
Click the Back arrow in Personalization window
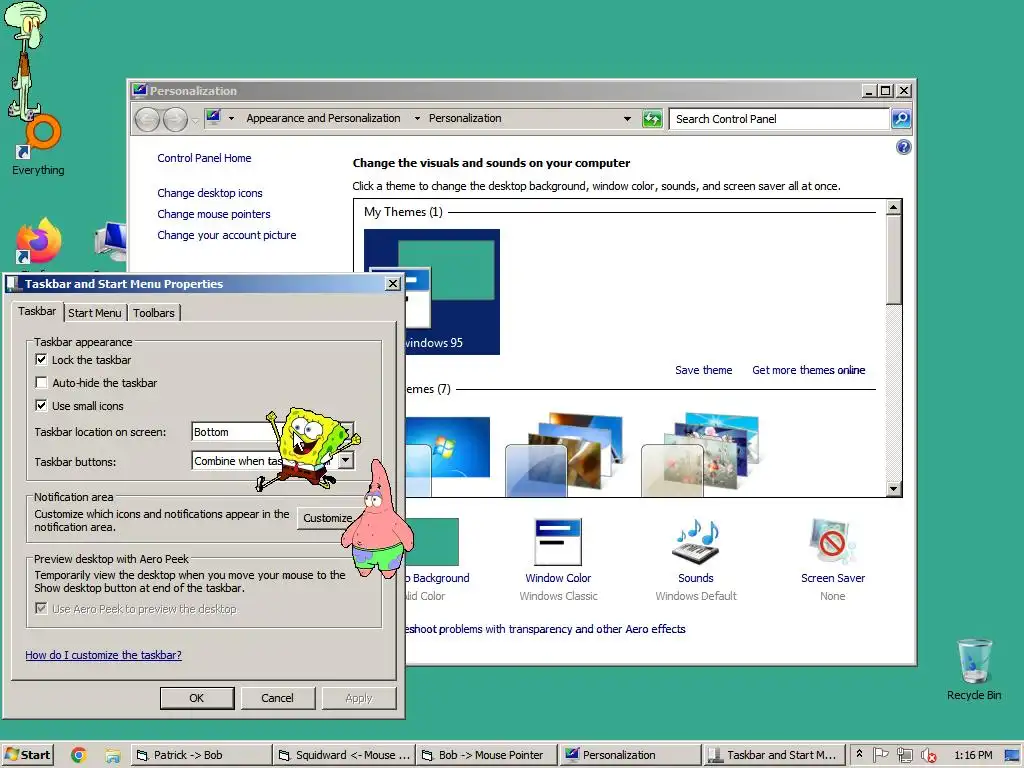click(148, 120)
